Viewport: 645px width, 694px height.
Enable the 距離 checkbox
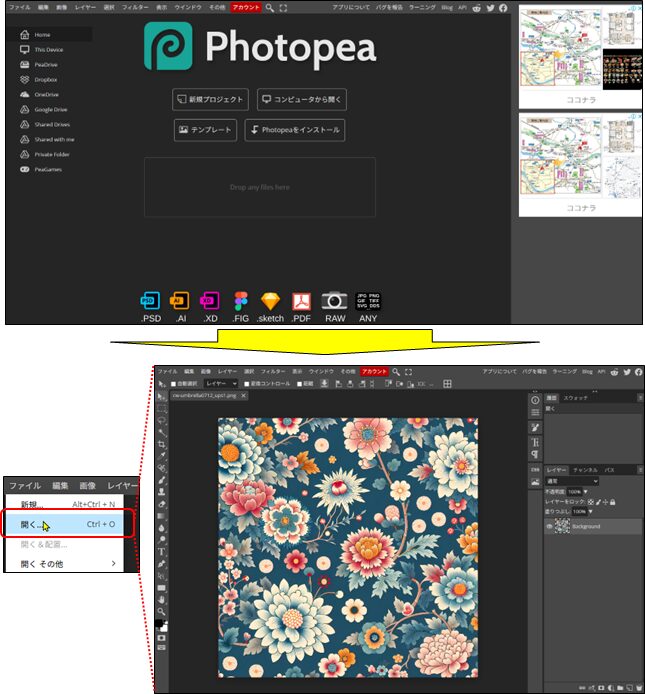coord(300,384)
